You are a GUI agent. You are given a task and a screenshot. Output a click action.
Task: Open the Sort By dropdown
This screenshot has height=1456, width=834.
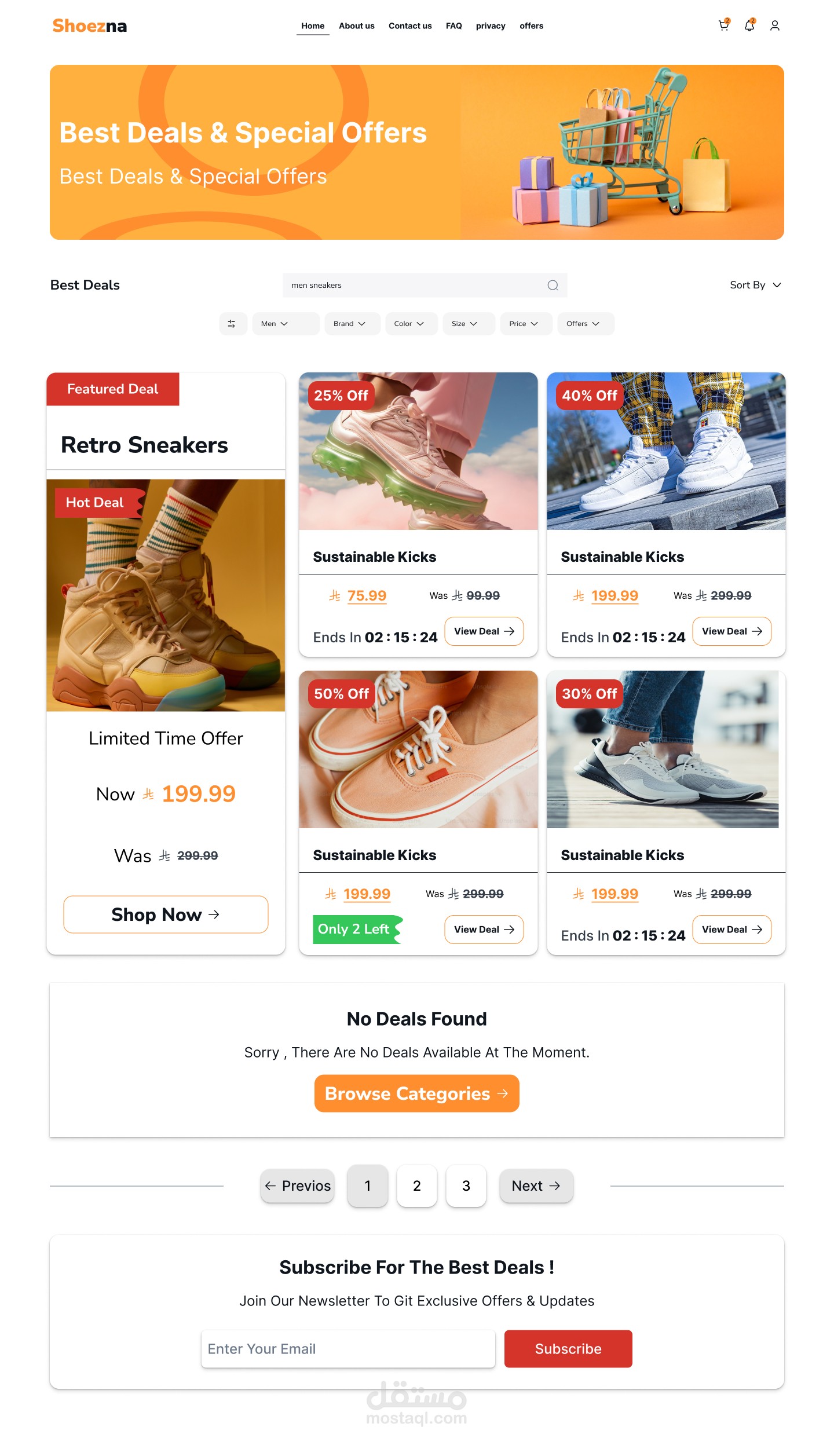[755, 285]
